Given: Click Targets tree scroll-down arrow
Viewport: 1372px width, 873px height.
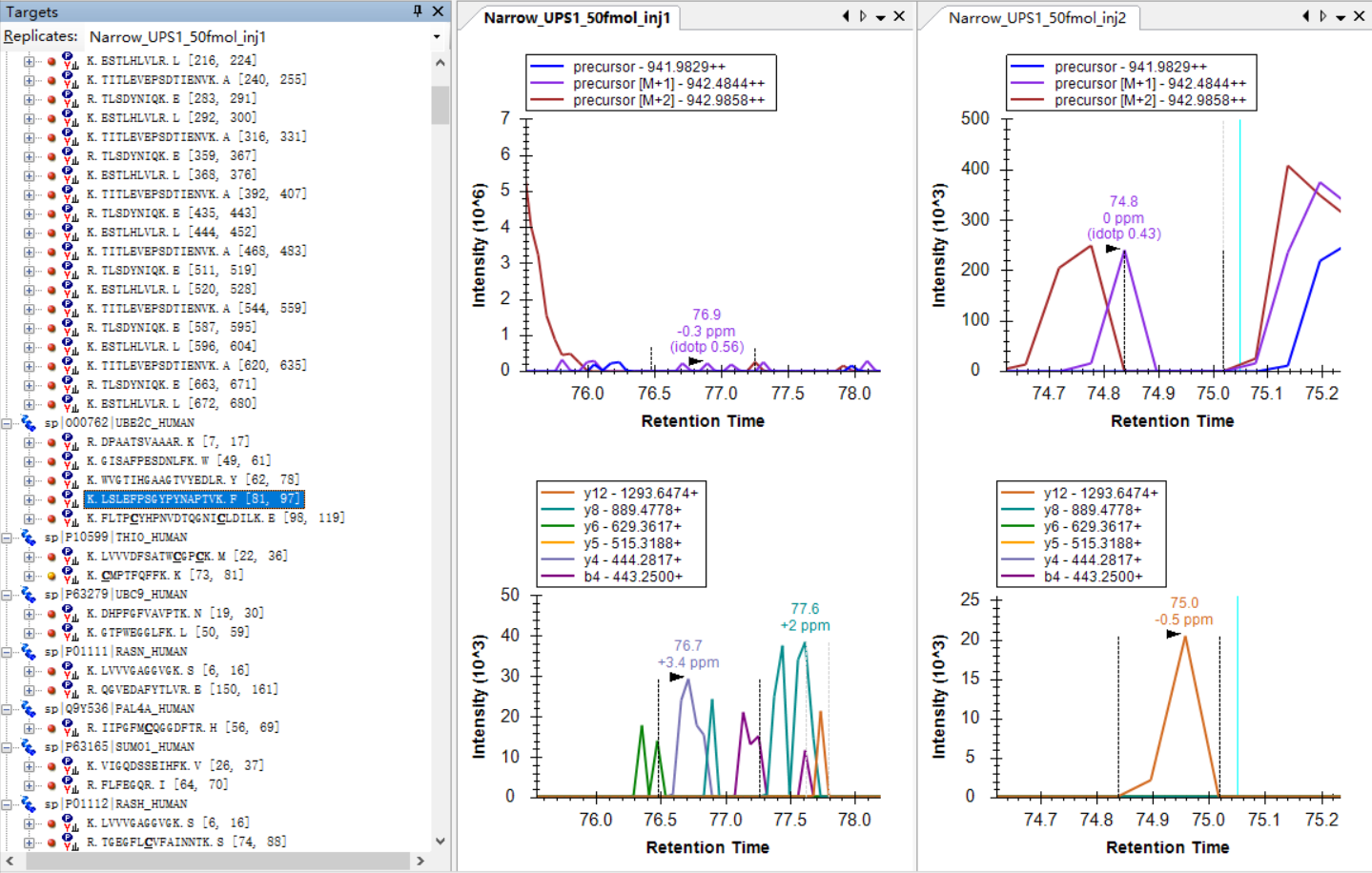Looking at the screenshot, I should pos(440,841).
